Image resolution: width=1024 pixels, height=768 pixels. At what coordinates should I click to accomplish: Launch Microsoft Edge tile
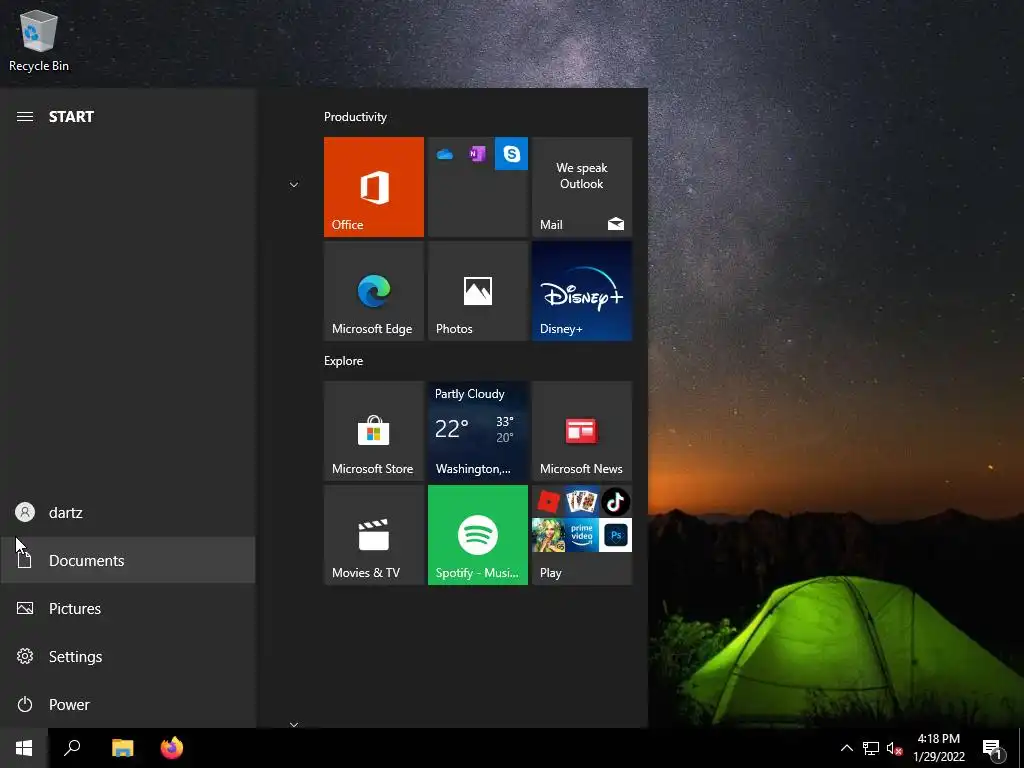point(374,291)
